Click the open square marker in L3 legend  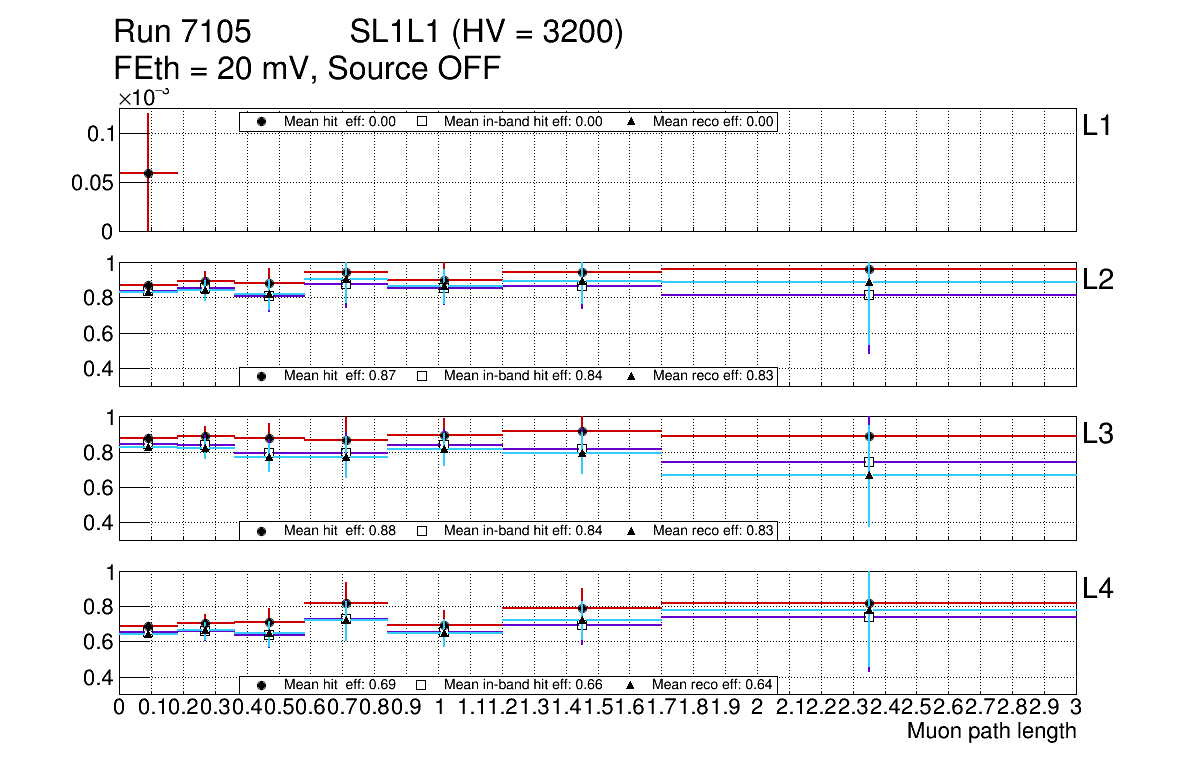422,530
